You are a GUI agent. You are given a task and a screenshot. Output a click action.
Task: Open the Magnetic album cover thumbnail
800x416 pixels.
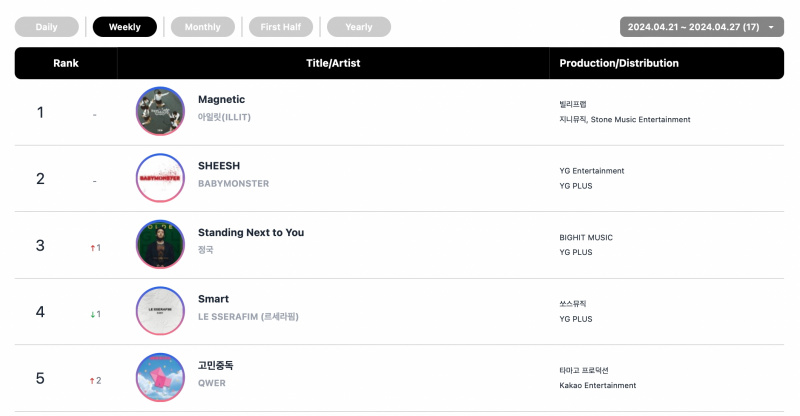click(x=160, y=111)
